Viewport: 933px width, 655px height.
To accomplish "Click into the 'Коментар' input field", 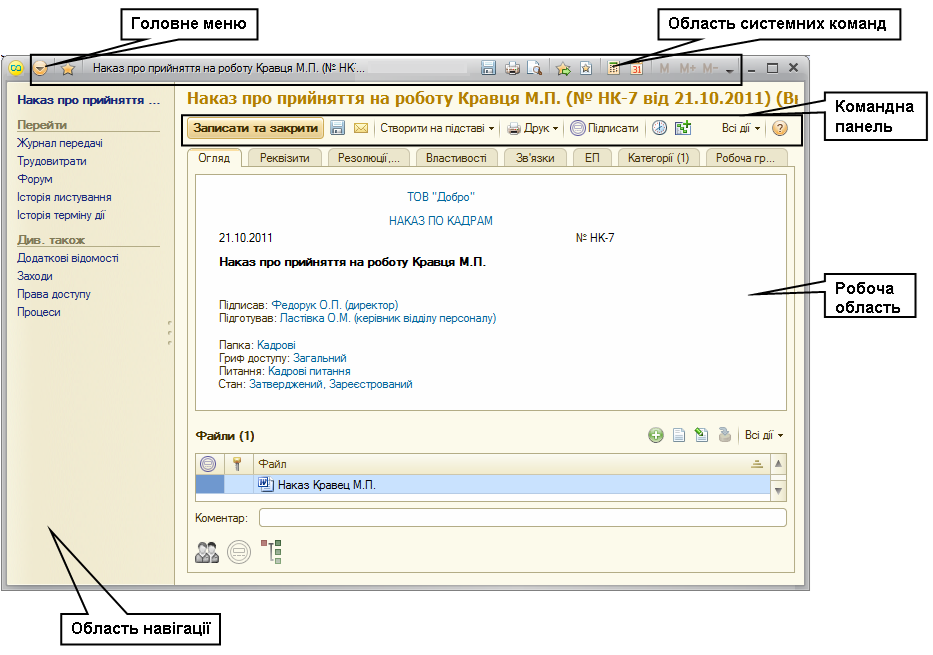I will 522,518.
